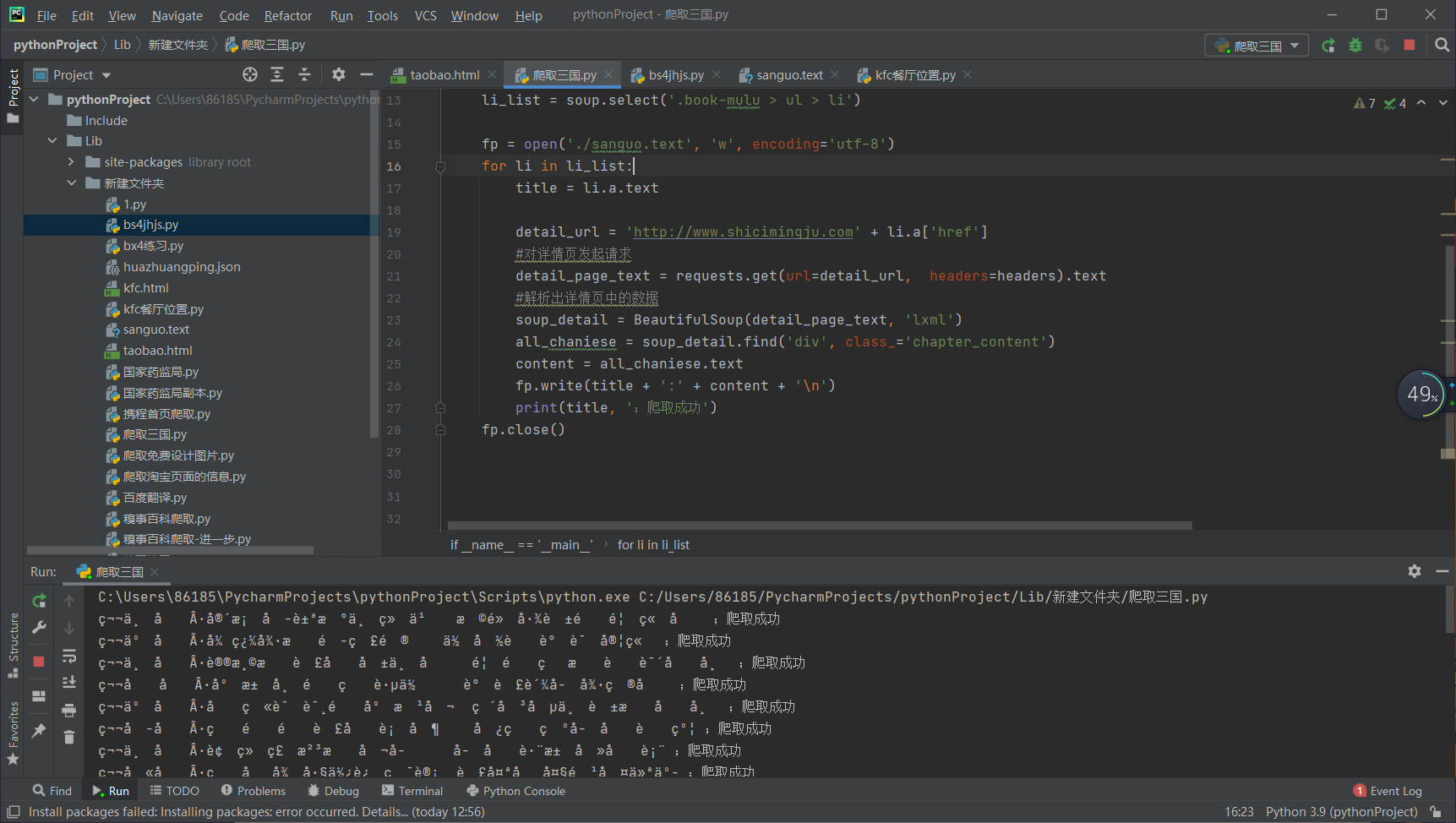This screenshot has width=1456, height=823.
Task: Open the Python Console tool window
Action: [x=515, y=791]
